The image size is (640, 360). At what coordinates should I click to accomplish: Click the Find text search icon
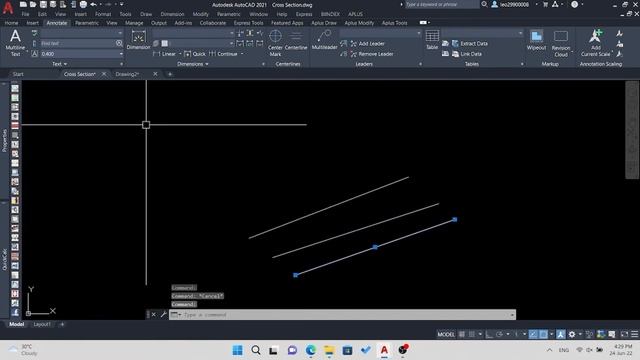(x=119, y=43)
